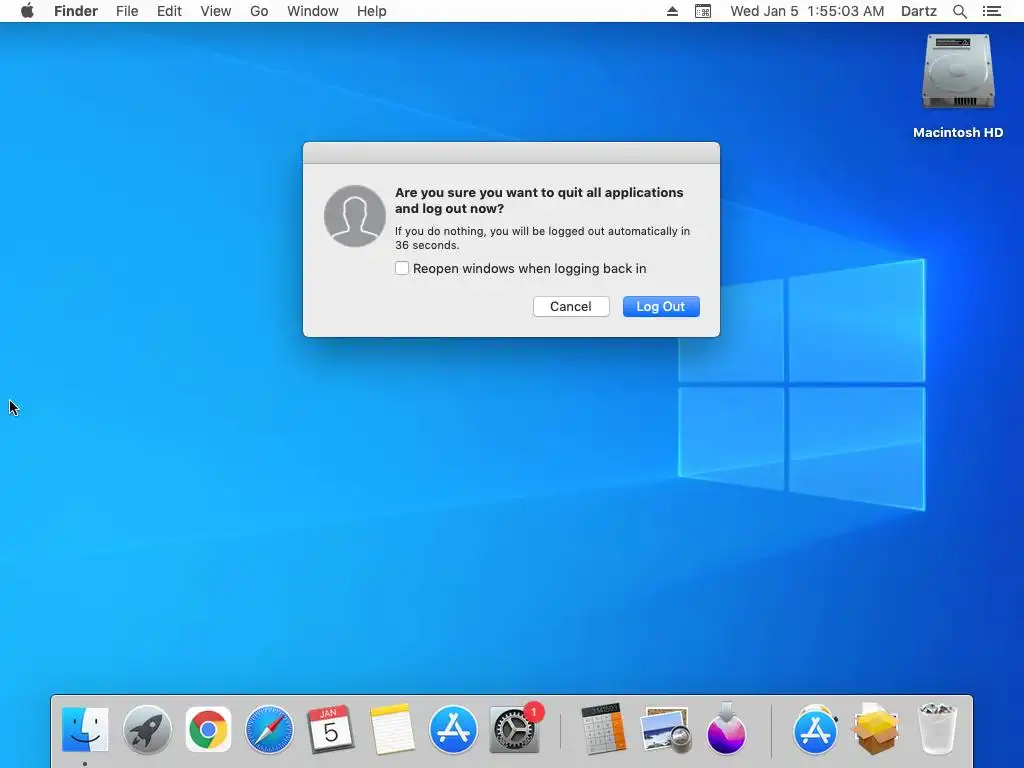Viewport: 1024px width, 768px height.
Task: Open the View menu
Action: point(216,11)
